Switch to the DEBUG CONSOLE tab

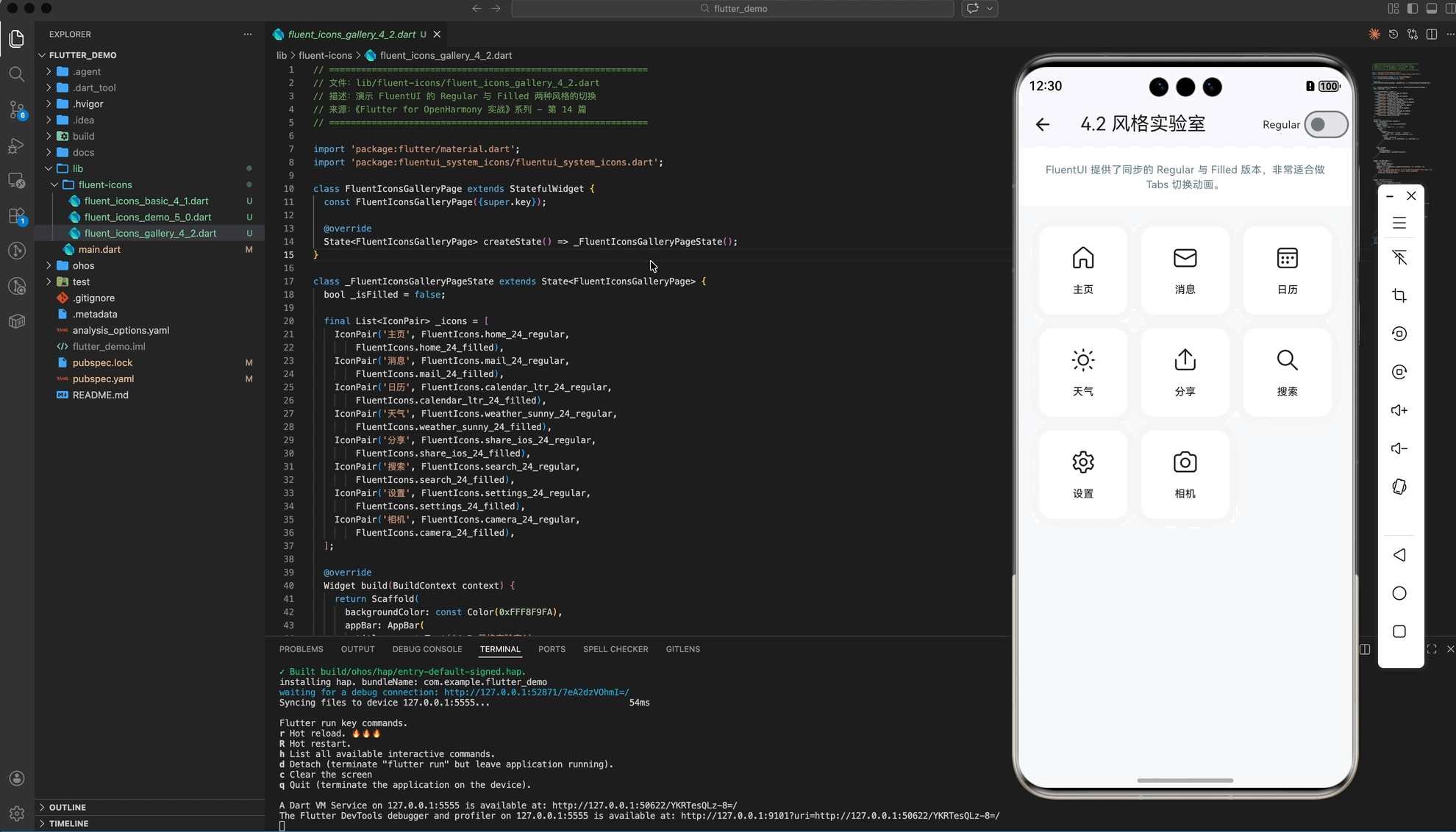[x=427, y=649]
